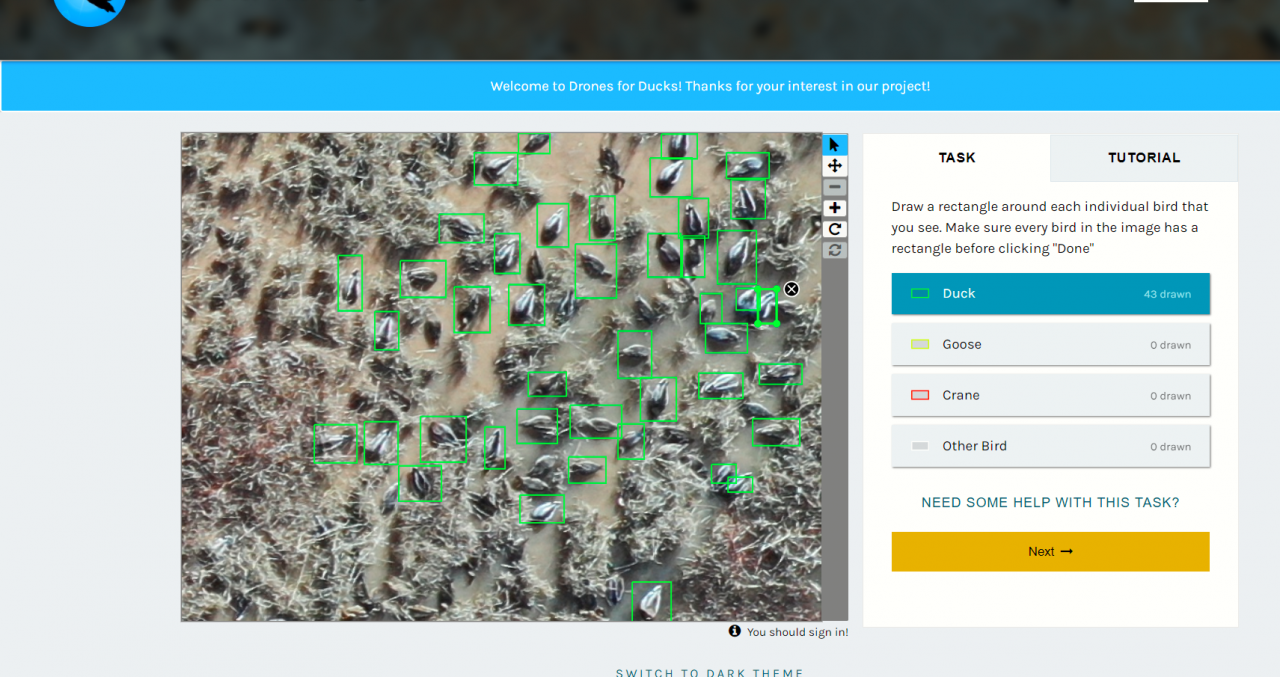Image resolution: width=1280 pixels, height=677 pixels.
Task: Delete selected rectangle via X icon
Action: [791, 289]
